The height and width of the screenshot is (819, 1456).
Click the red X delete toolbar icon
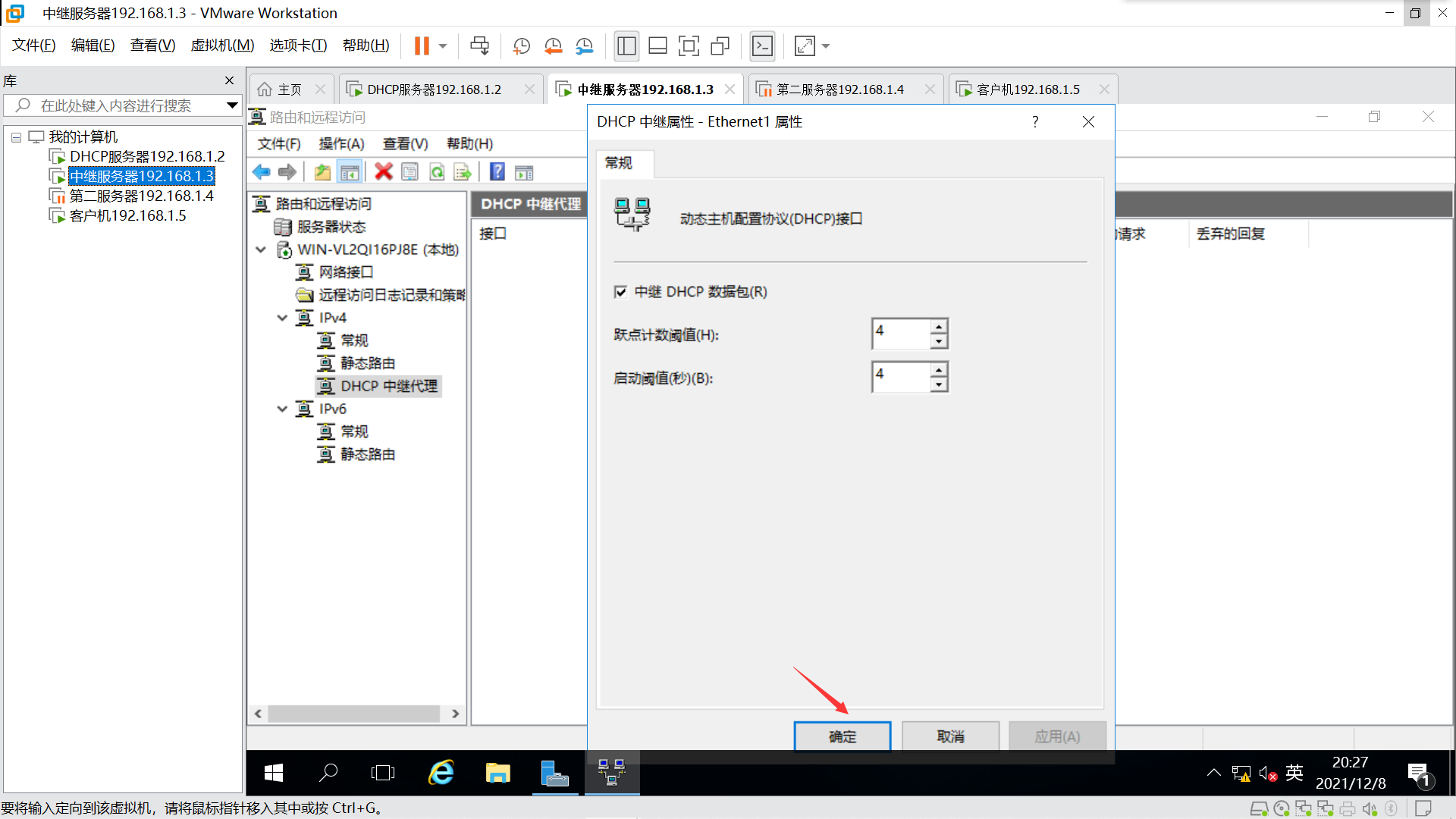click(384, 172)
